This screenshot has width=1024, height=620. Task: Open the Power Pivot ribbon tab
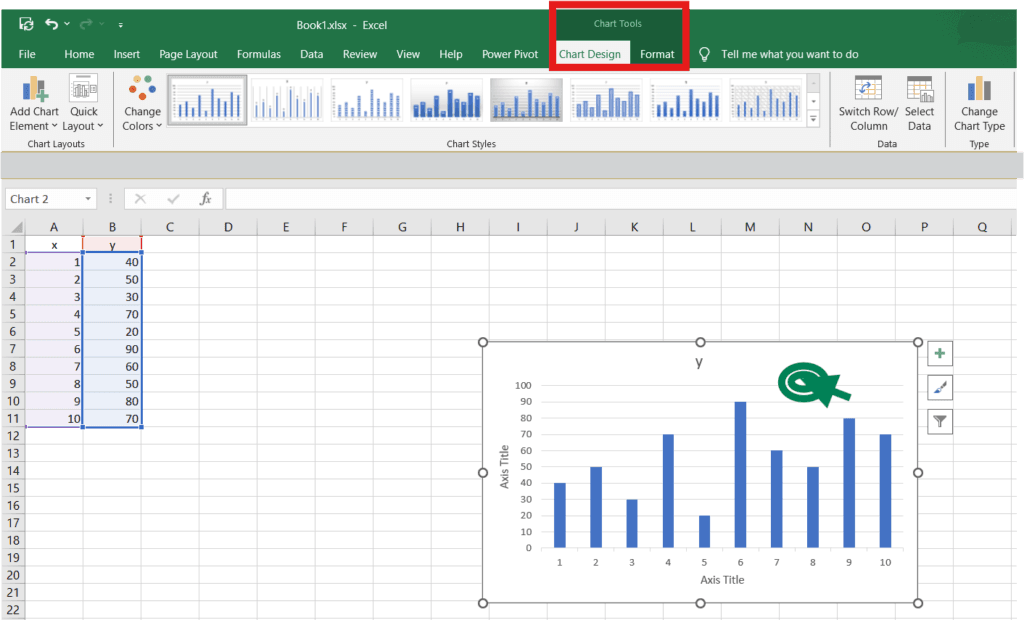(510, 54)
